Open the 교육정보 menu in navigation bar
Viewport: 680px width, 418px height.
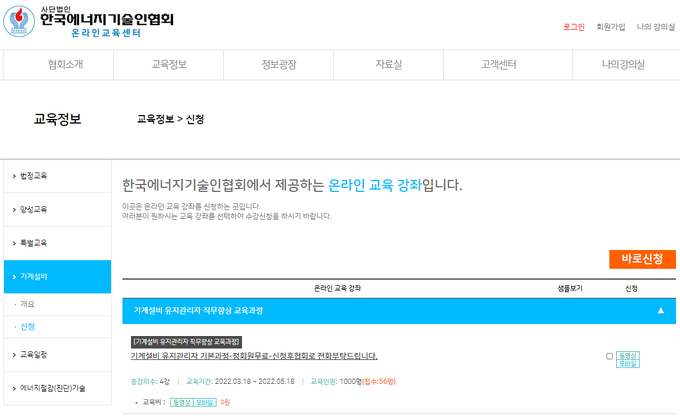[x=169, y=65]
